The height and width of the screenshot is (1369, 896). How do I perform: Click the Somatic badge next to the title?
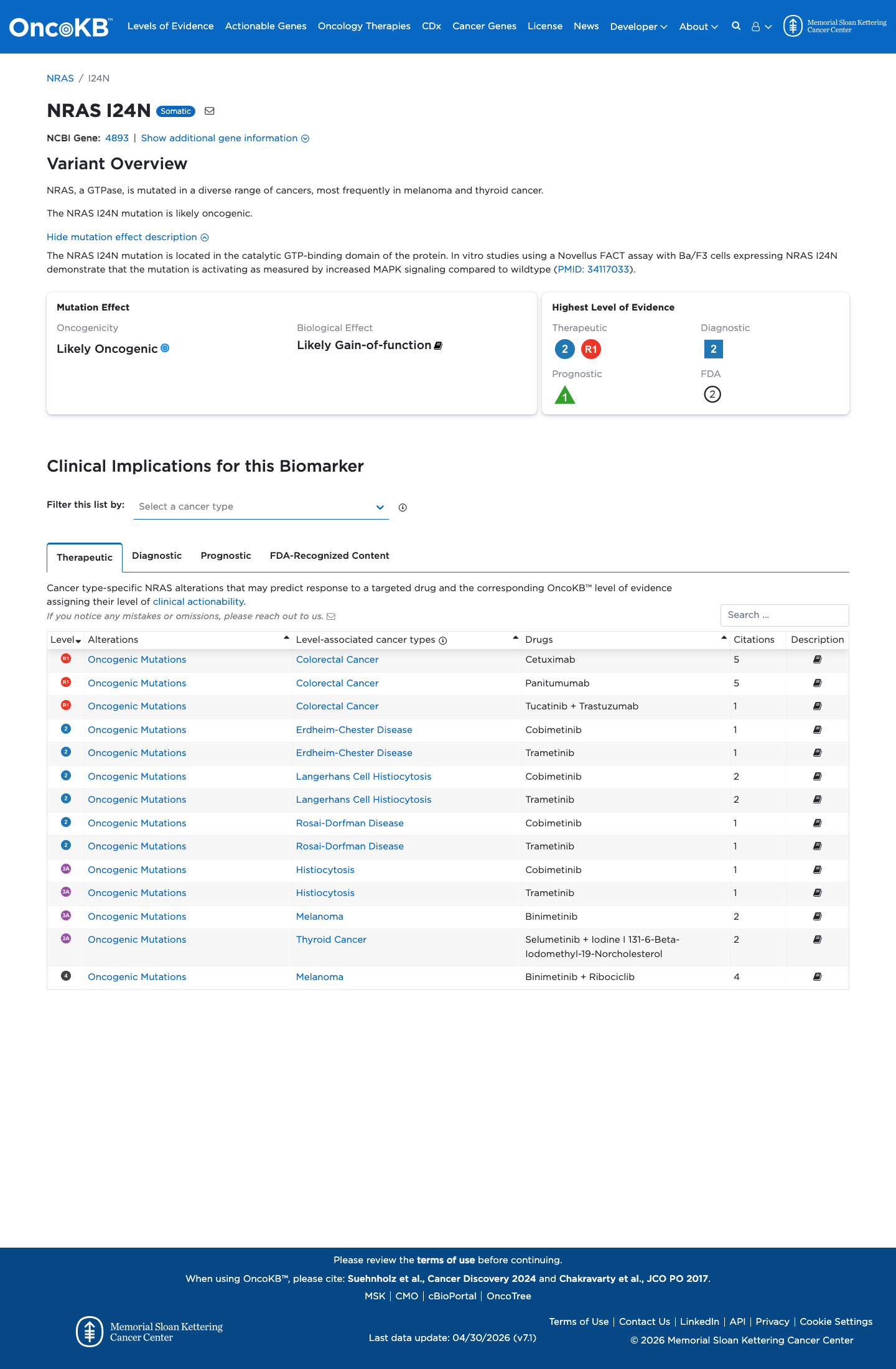[175, 111]
